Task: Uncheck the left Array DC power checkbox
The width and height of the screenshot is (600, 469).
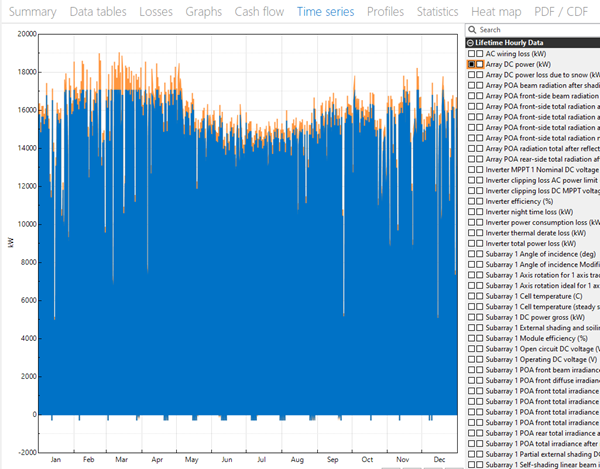Action: click(x=471, y=64)
